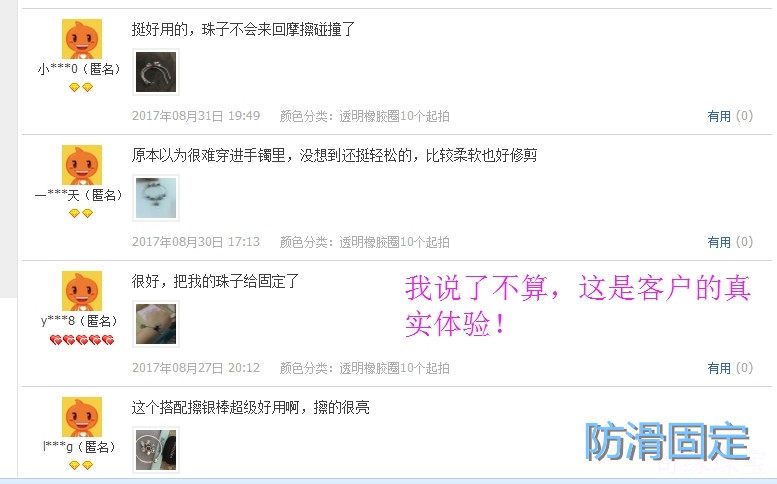Click username 小***0（匿名）
Screen dimensions: 777x484
pyautogui.click(x=80, y=69)
